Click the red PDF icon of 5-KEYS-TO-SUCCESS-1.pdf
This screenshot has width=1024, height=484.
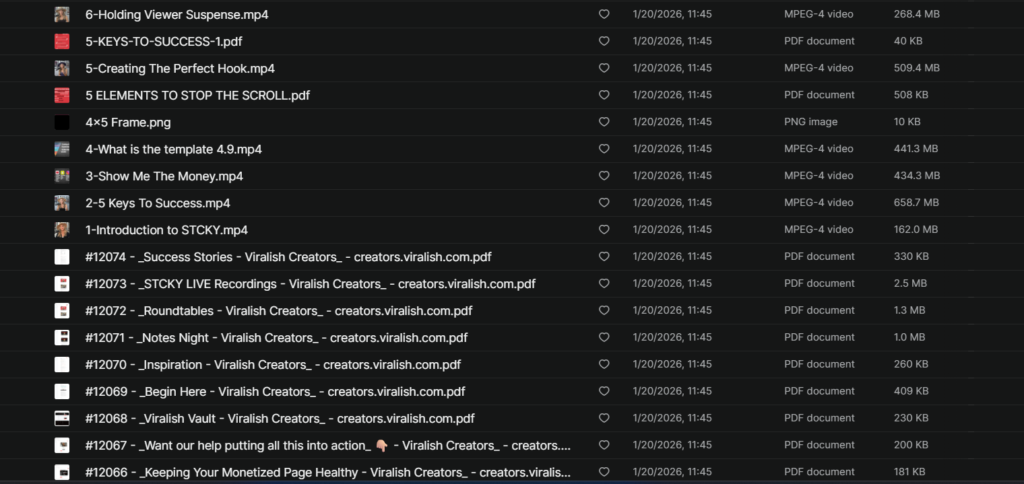tap(62, 41)
